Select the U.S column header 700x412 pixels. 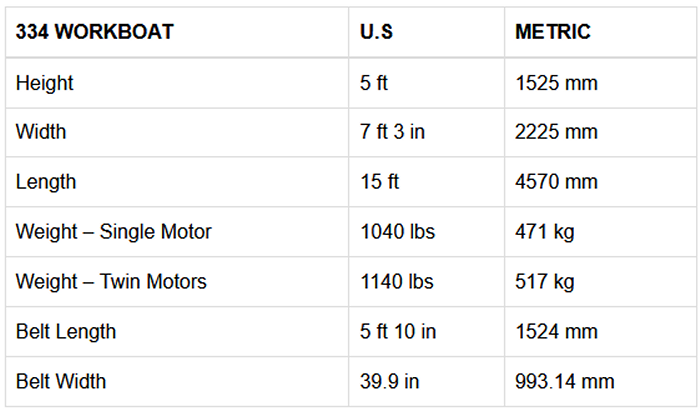pyautogui.click(x=377, y=32)
